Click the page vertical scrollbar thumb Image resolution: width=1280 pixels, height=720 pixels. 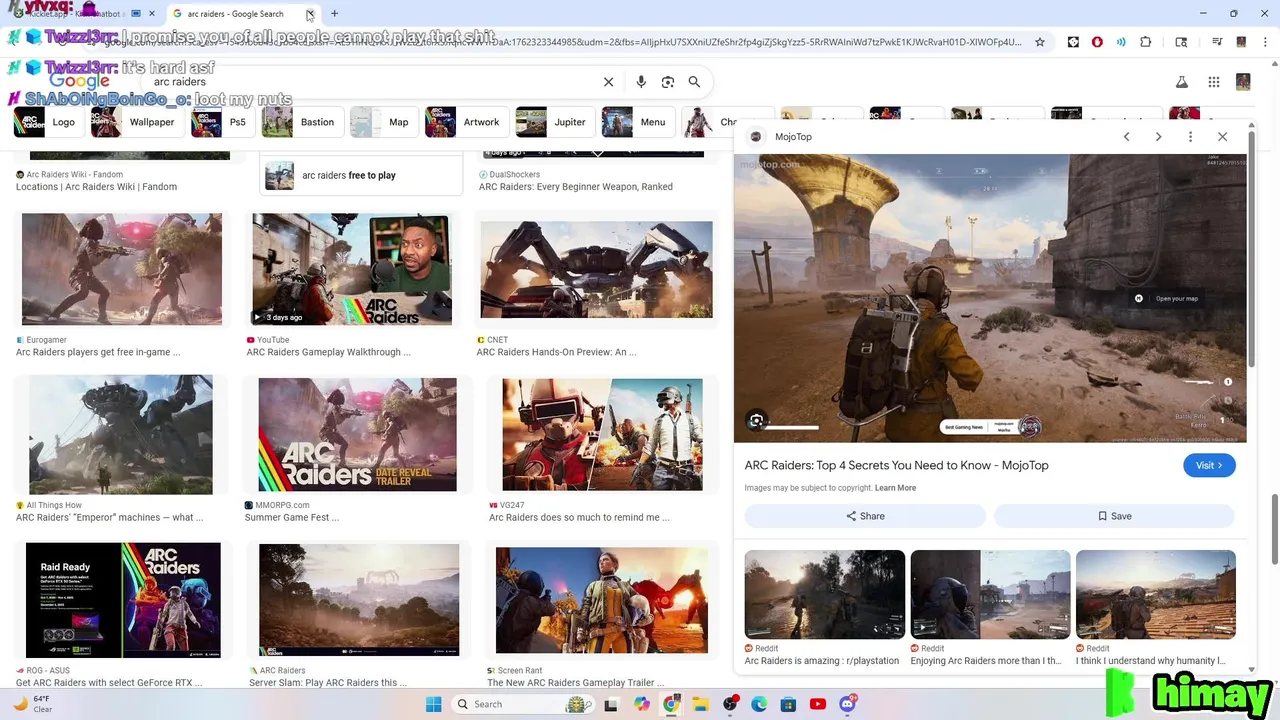point(1275,530)
